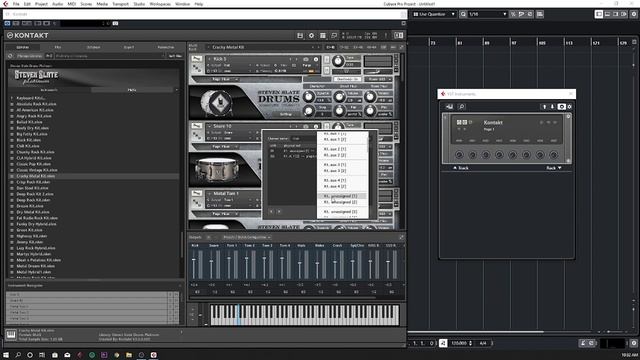Select Kt. aux 4 [1] from output list
Screen dimensions: 640x360
335,180
